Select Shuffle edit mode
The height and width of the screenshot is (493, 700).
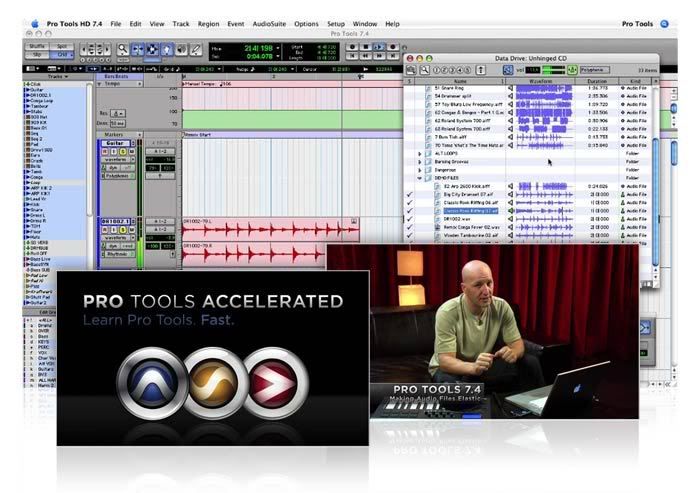(37, 46)
